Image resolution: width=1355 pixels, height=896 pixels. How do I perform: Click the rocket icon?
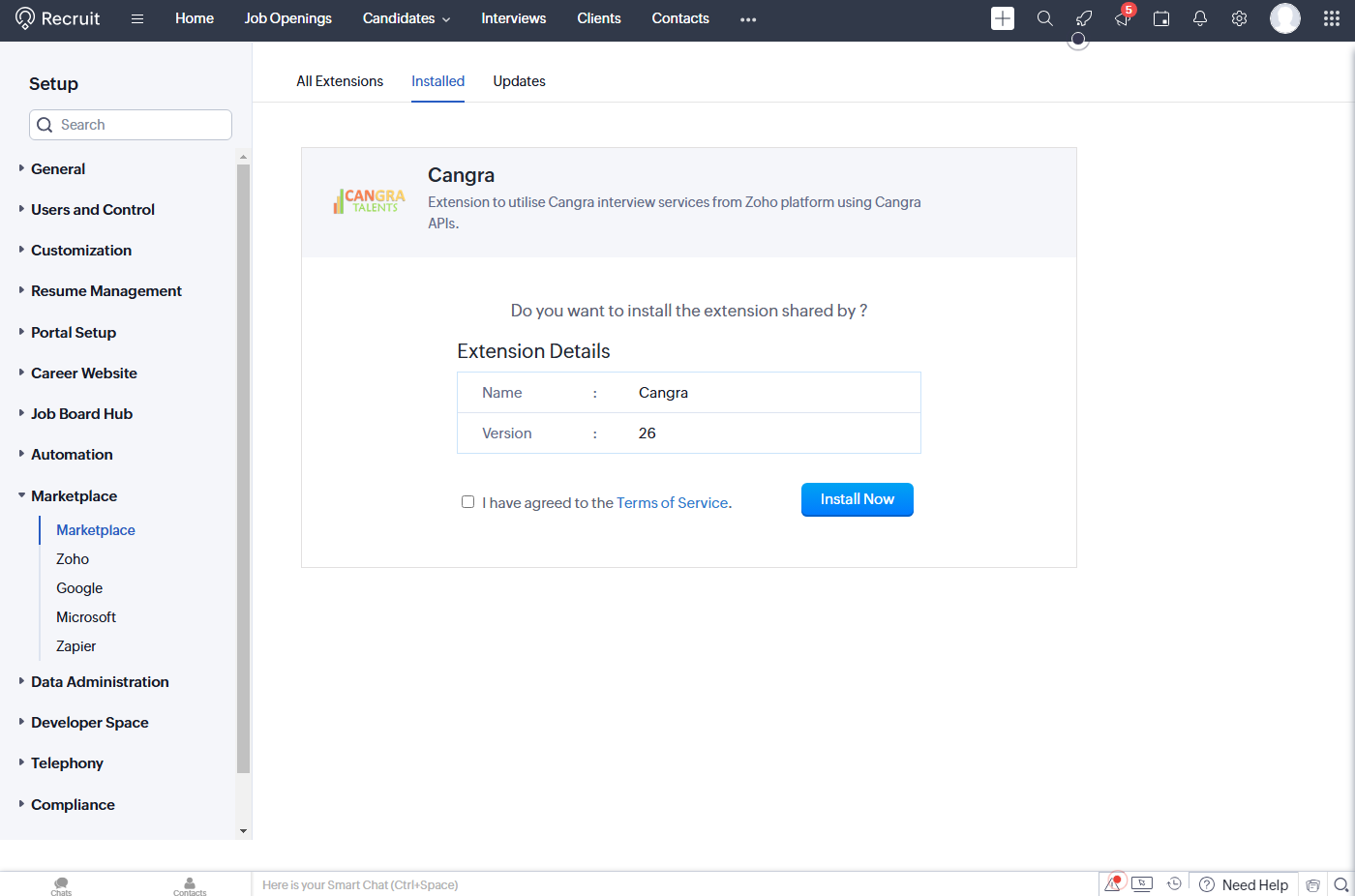coord(1084,18)
